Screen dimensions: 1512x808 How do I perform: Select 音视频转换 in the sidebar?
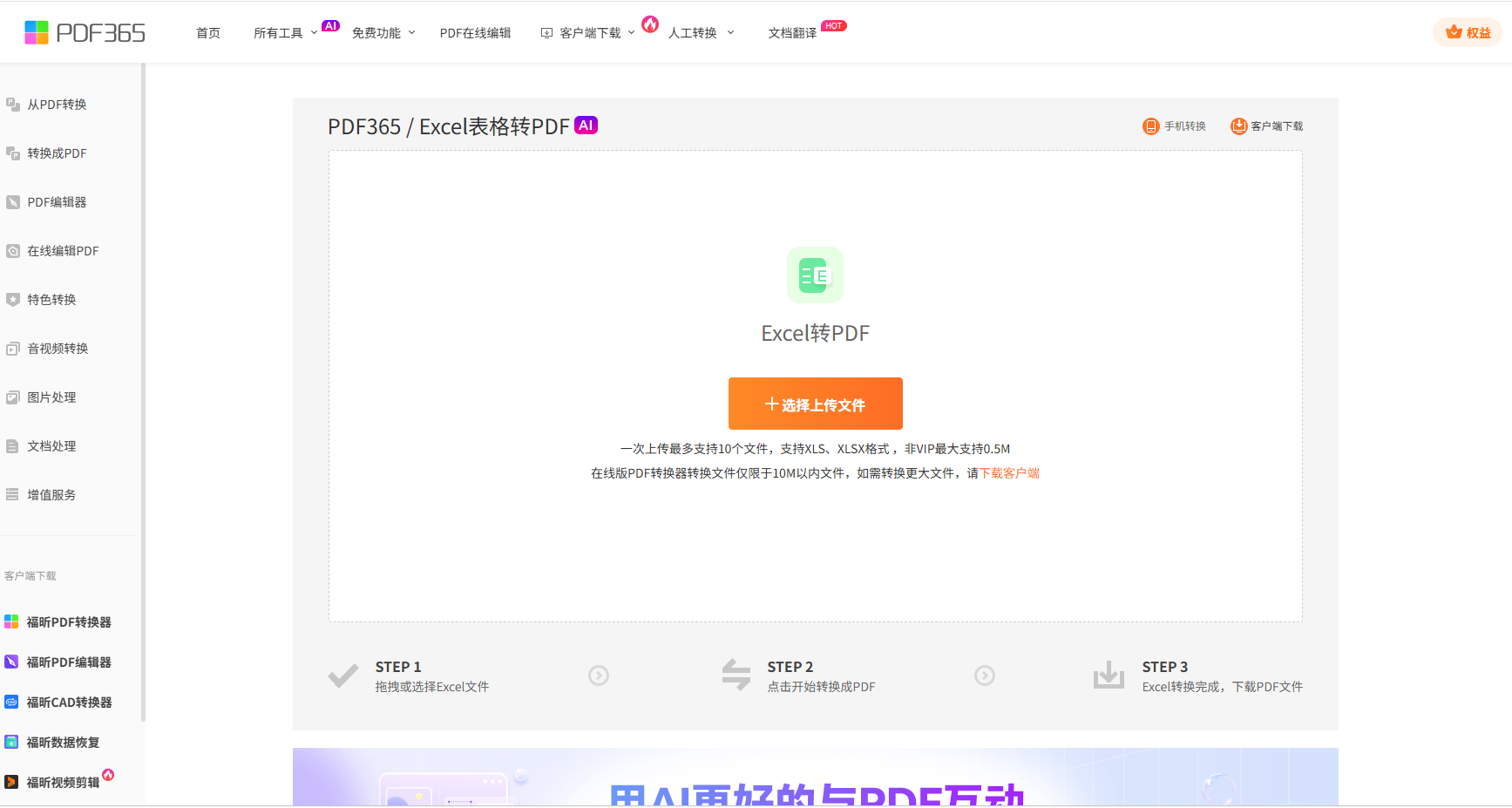(x=58, y=349)
